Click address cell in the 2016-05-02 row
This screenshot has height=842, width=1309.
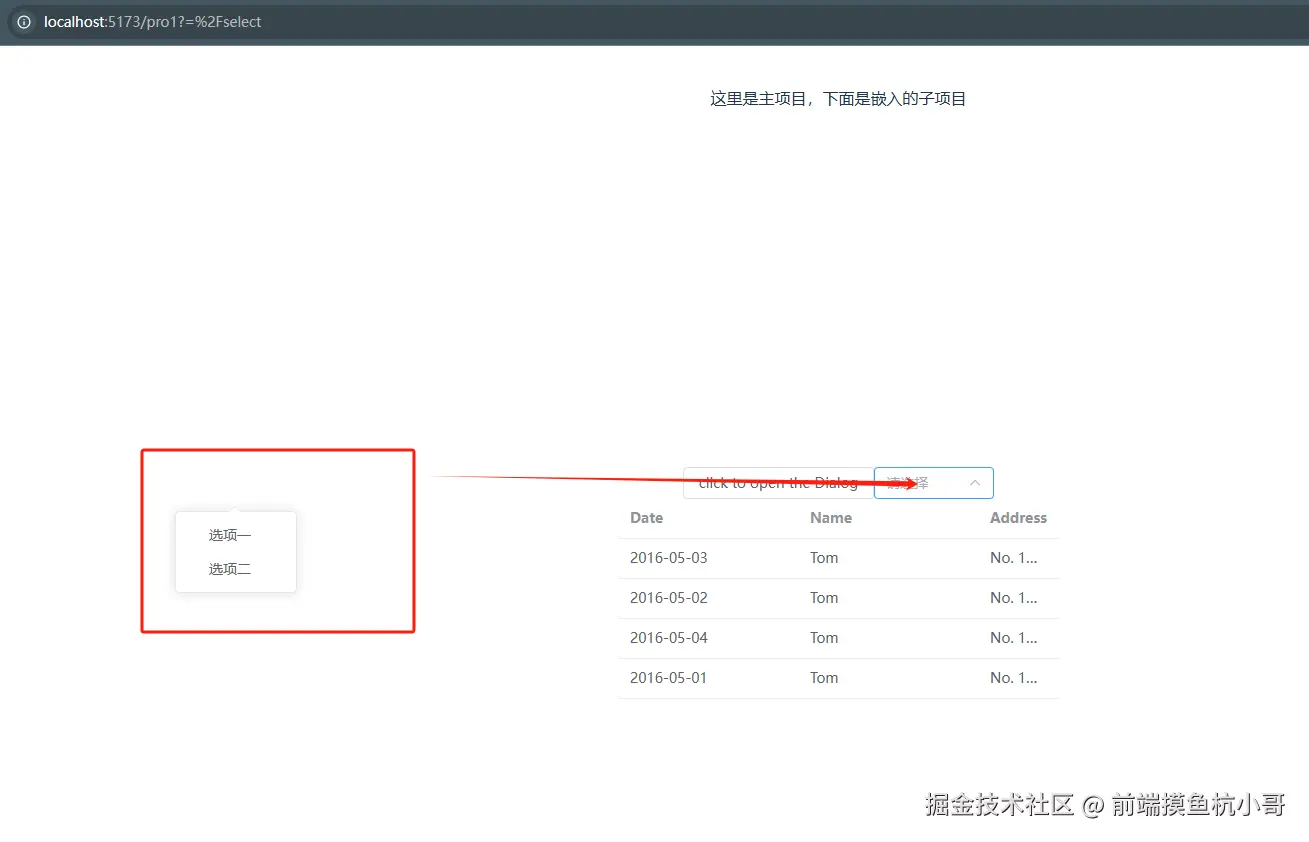pyautogui.click(x=1014, y=598)
